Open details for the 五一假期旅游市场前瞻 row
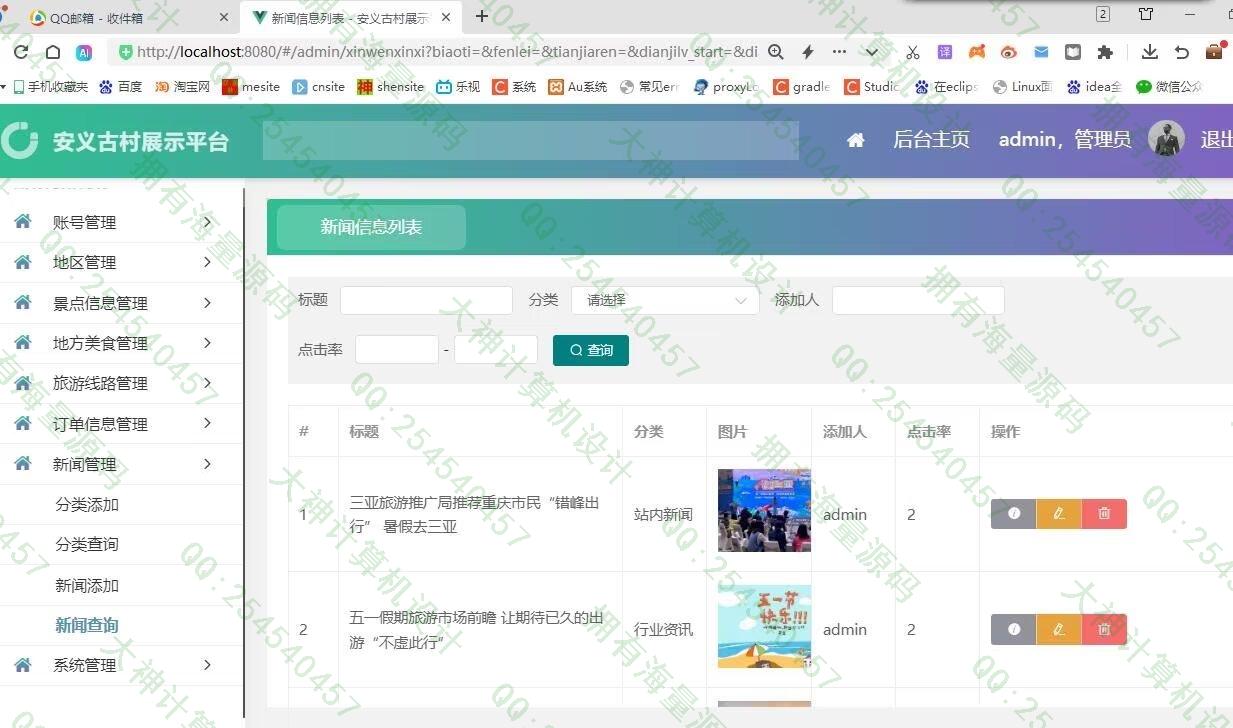 click(1013, 629)
